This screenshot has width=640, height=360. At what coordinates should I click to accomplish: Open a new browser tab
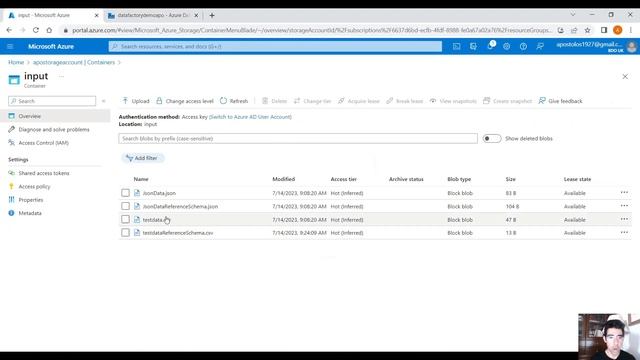point(212,15)
